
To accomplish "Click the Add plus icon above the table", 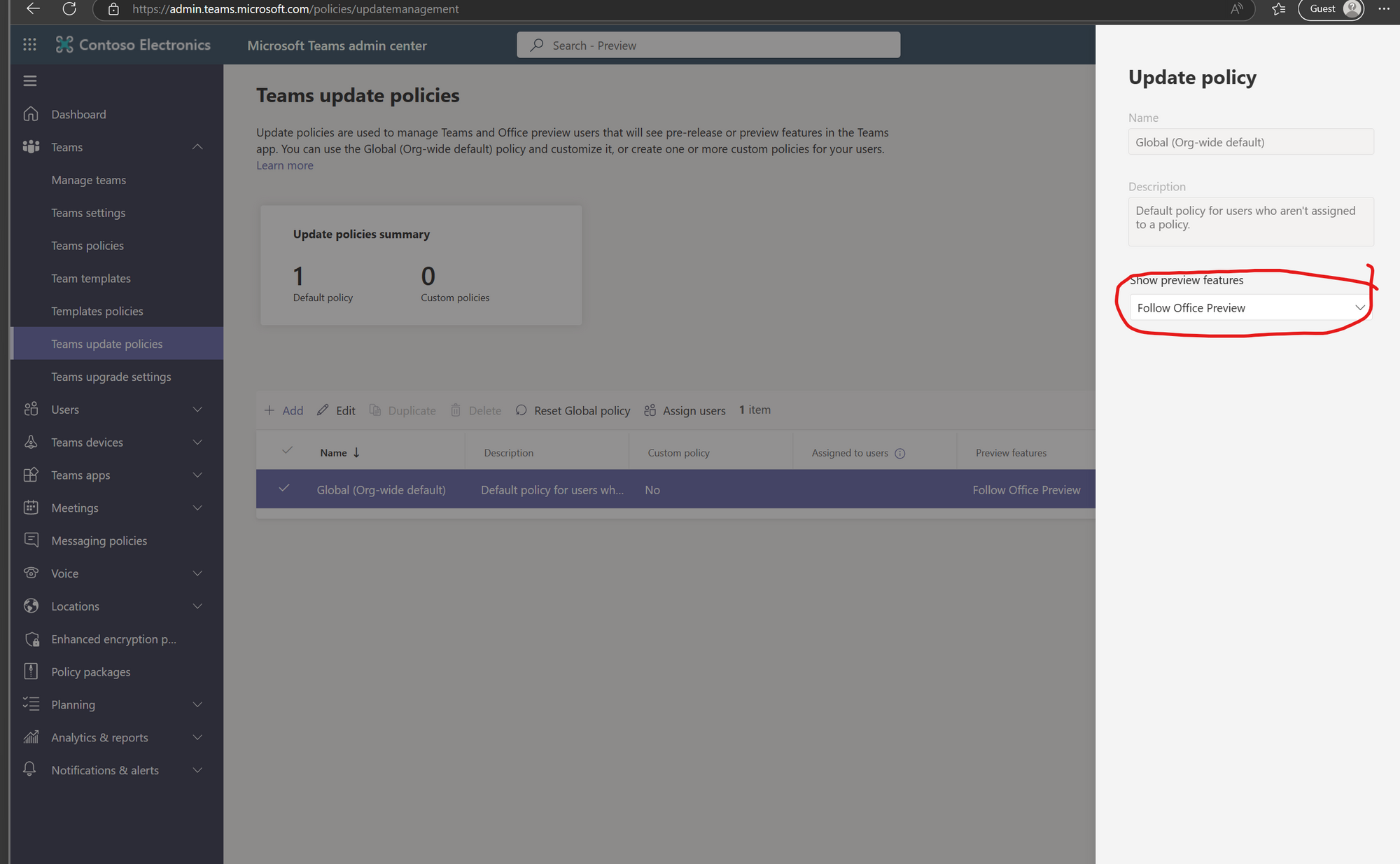I will (269, 410).
